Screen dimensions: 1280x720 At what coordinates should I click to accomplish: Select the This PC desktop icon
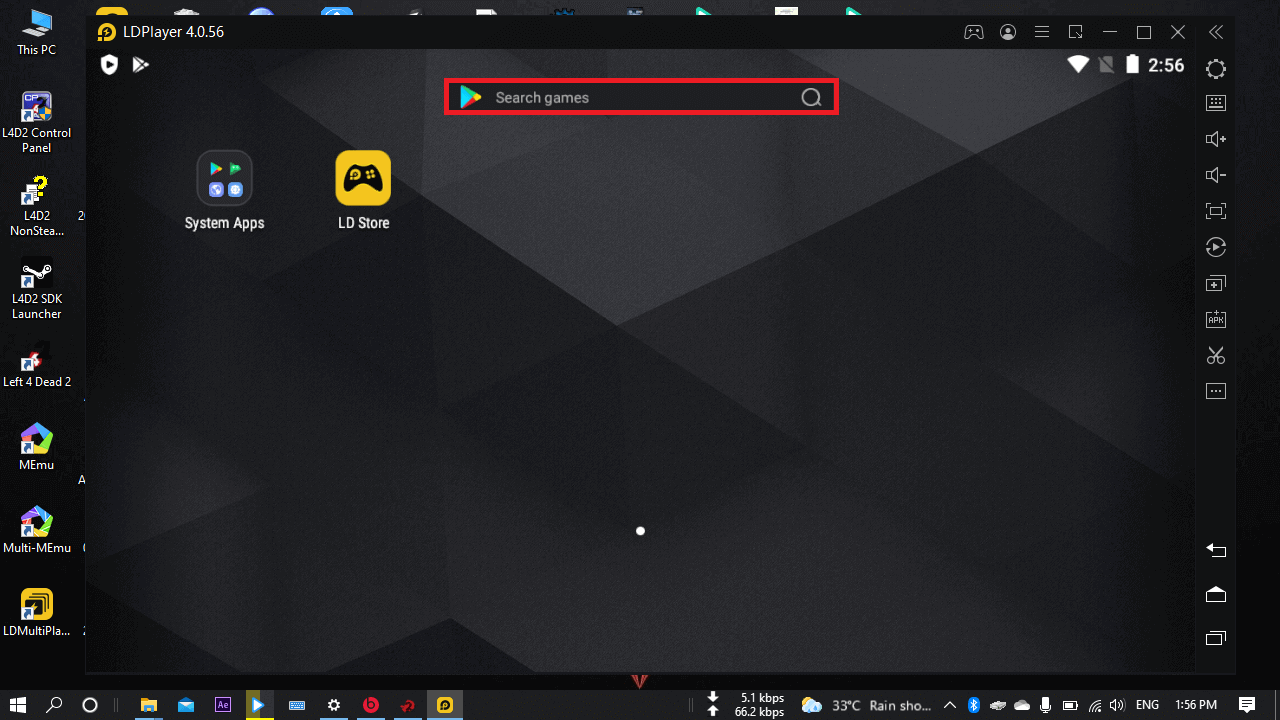coord(36,33)
